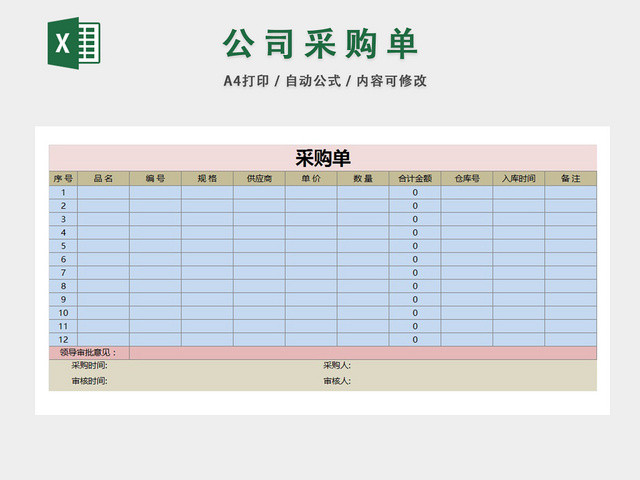Select the 品名 header cell
640x480 pixels.
103,178
